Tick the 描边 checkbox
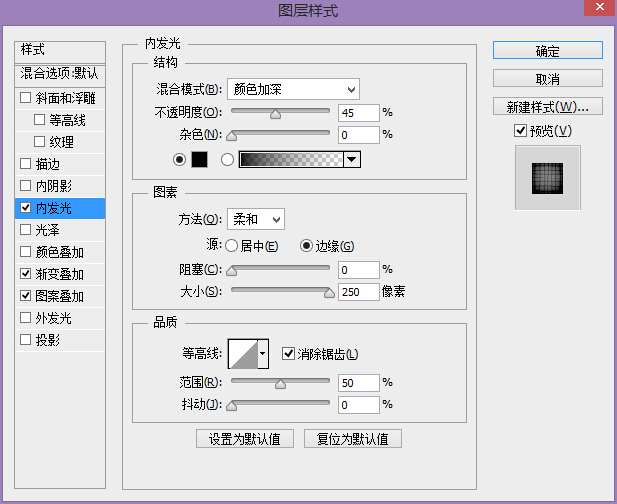Image resolution: width=617 pixels, height=504 pixels. click(x=26, y=164)
